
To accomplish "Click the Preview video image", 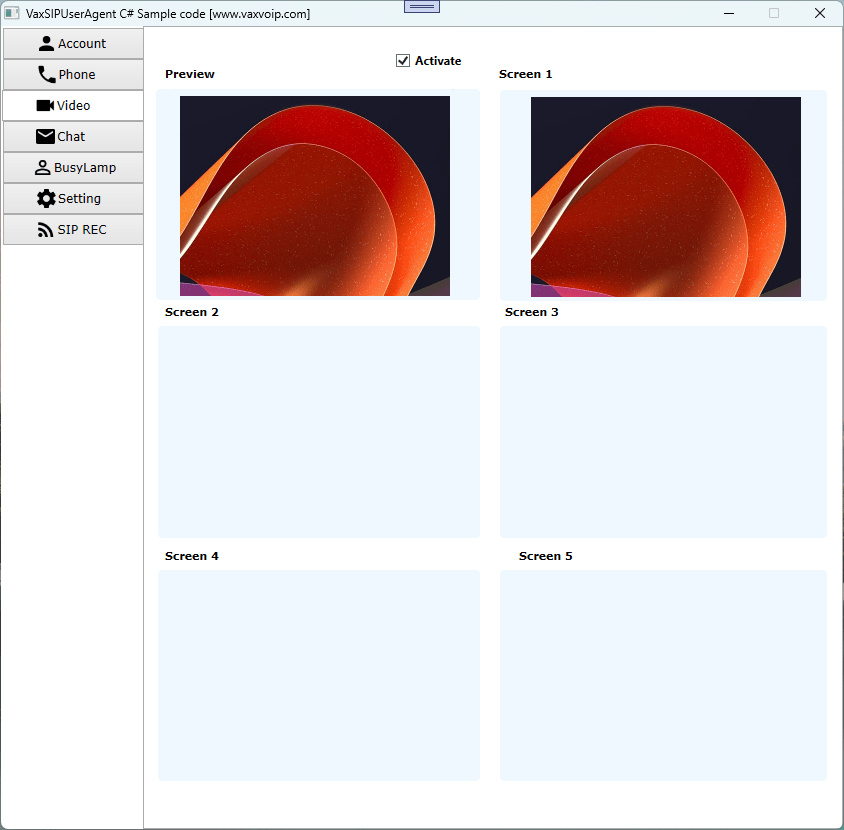I will [x=315, y=196].
